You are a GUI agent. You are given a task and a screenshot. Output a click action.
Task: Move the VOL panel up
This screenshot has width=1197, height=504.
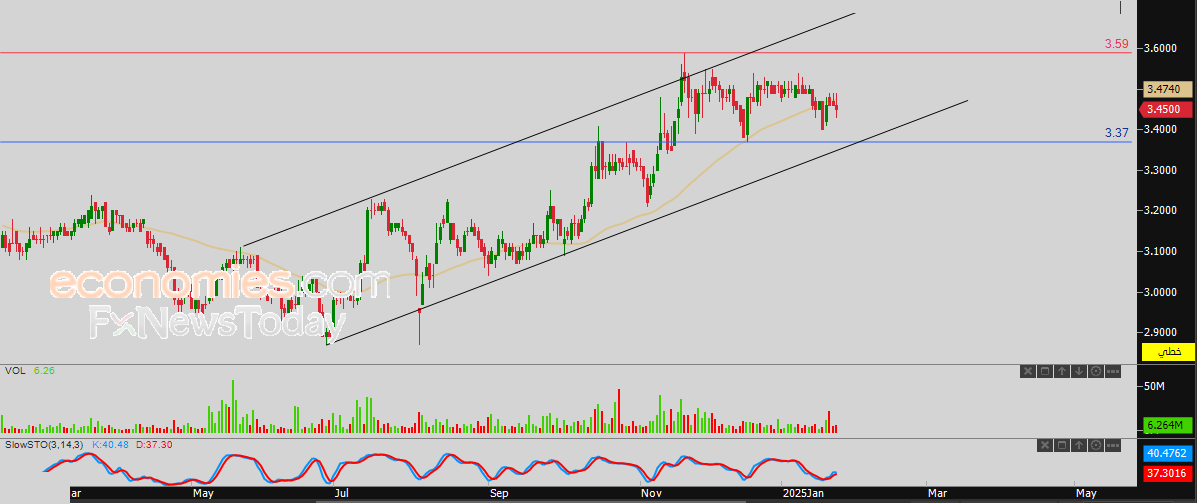(1062, 371)
